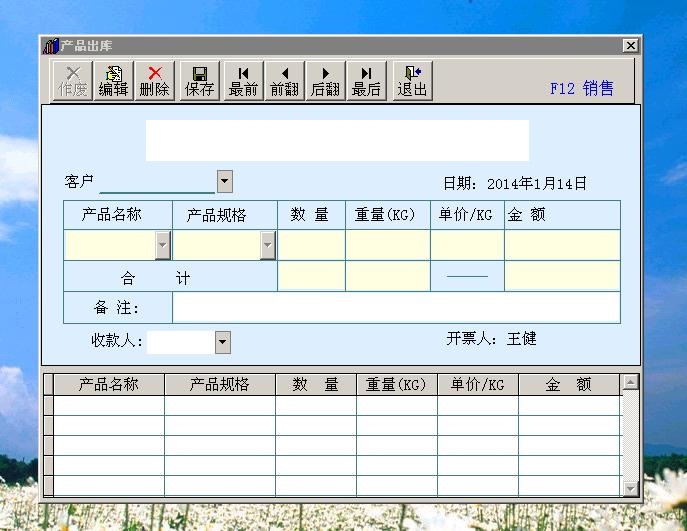Open the 产品名称 product name dropdown
This screenshot has height=531, width=687.
[163, 245]
